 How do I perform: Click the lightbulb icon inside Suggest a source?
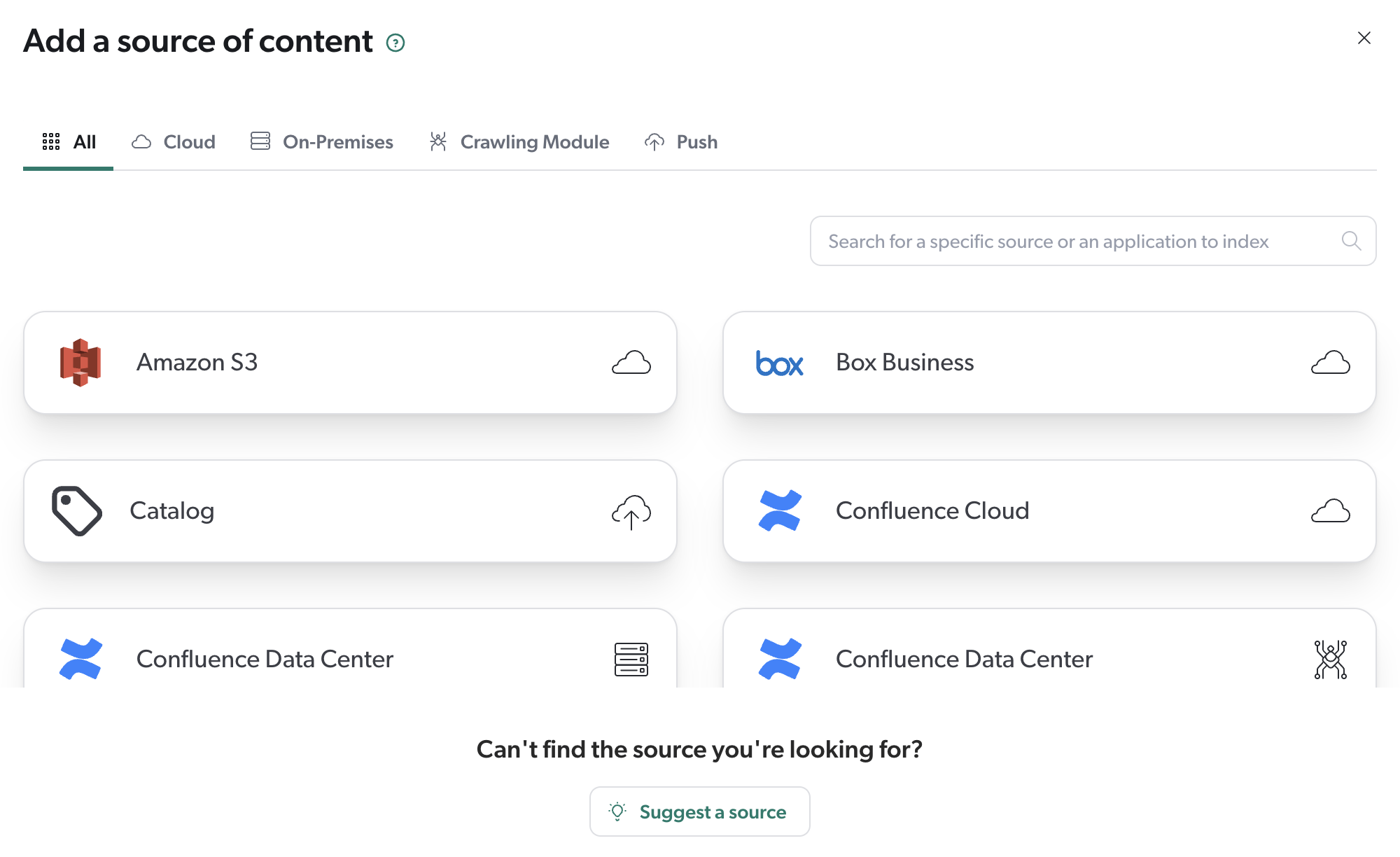[x=617, y=811]
